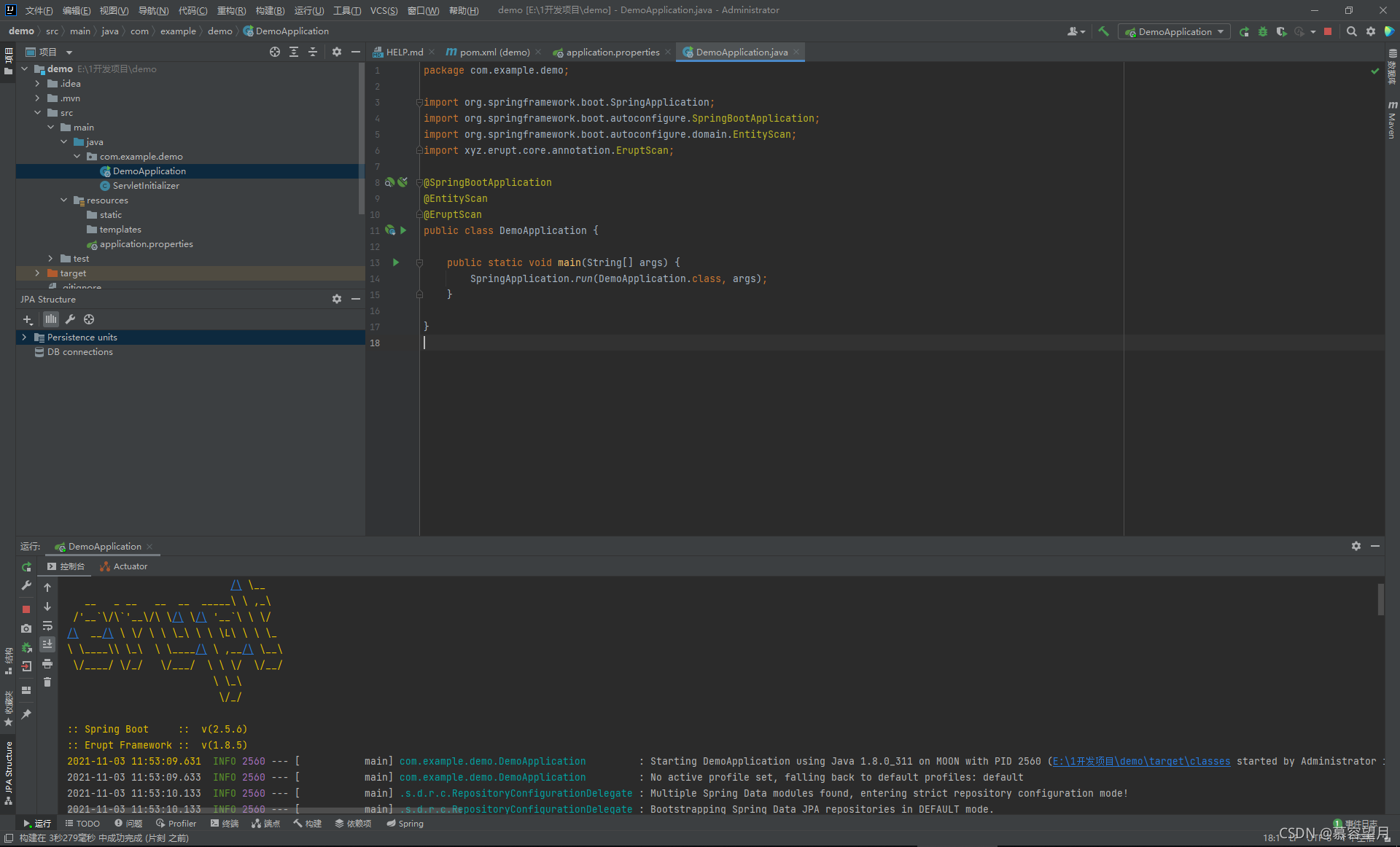Image resolution: width=1400 pixels, height=847 pixels.
Task: Click the Build project hammer icon
Action: [x=1103, y=31]
